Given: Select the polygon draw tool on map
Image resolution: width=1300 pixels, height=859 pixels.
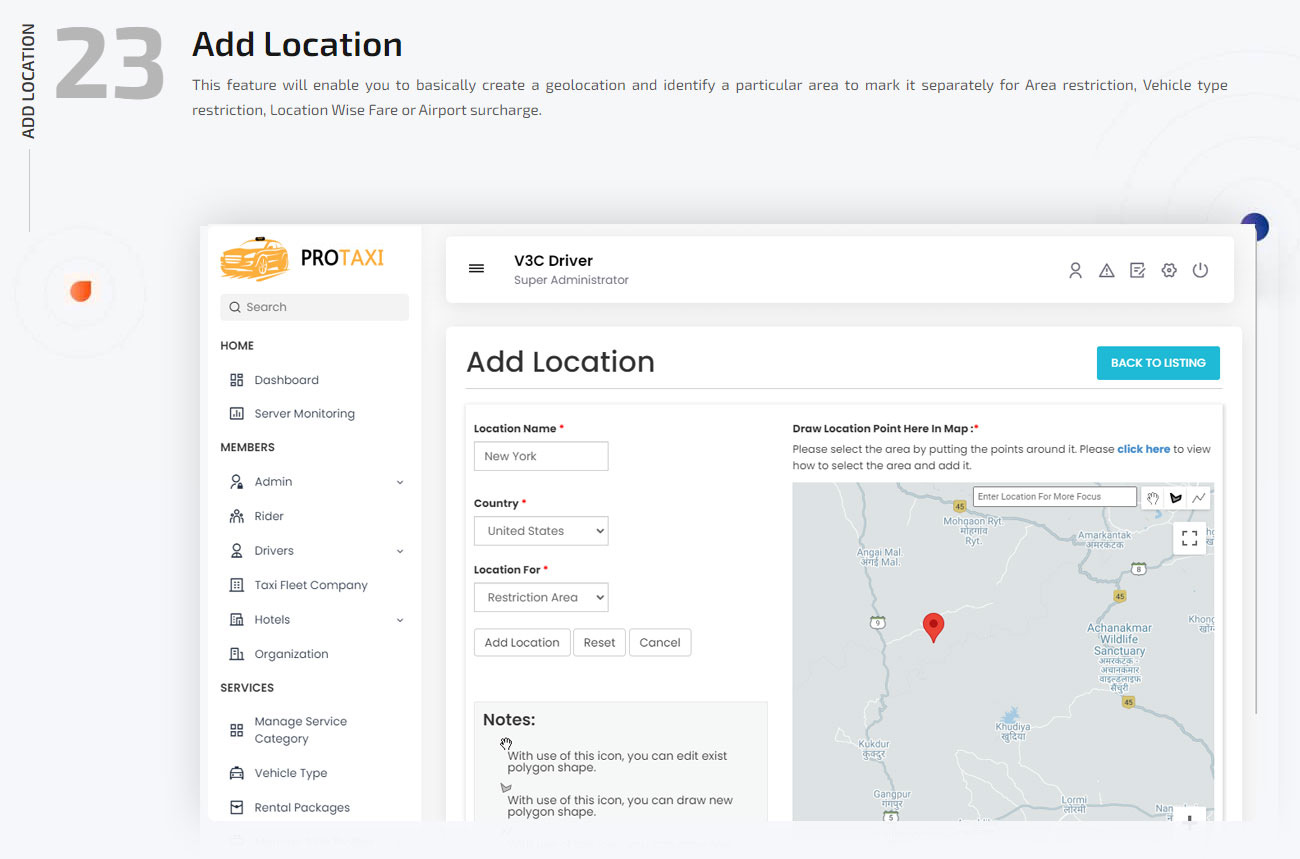Looking at the screenshot, I should click(1176, 496).
